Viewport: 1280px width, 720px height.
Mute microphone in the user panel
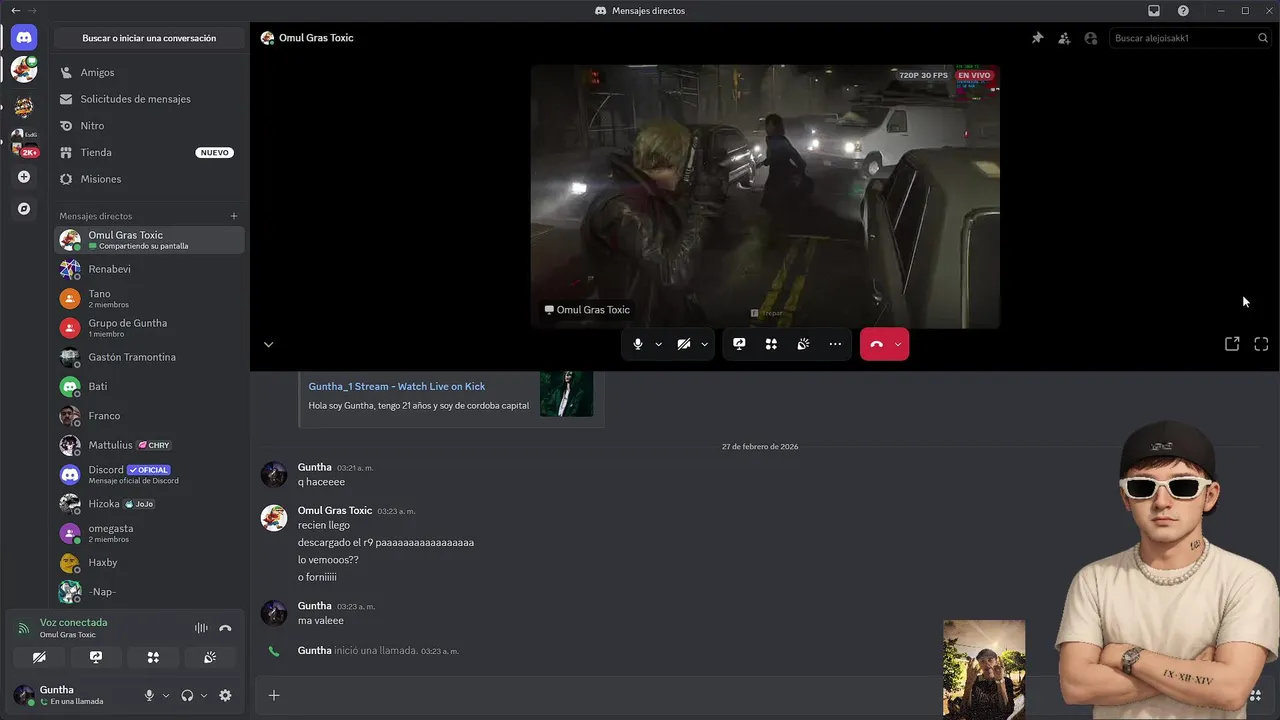[149, 695]
